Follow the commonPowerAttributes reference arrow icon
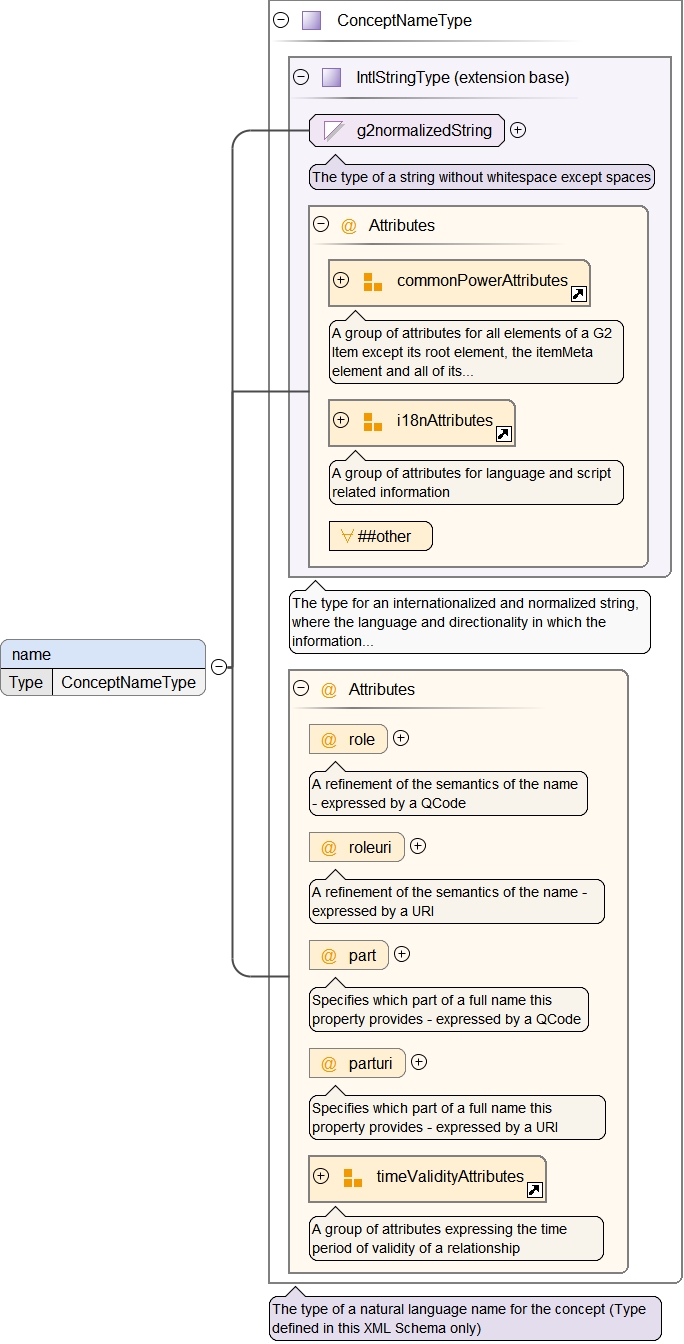 (579, 294)
